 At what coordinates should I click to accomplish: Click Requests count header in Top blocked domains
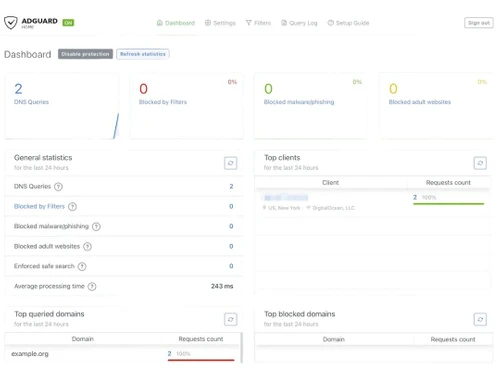[x=453, y=339]
